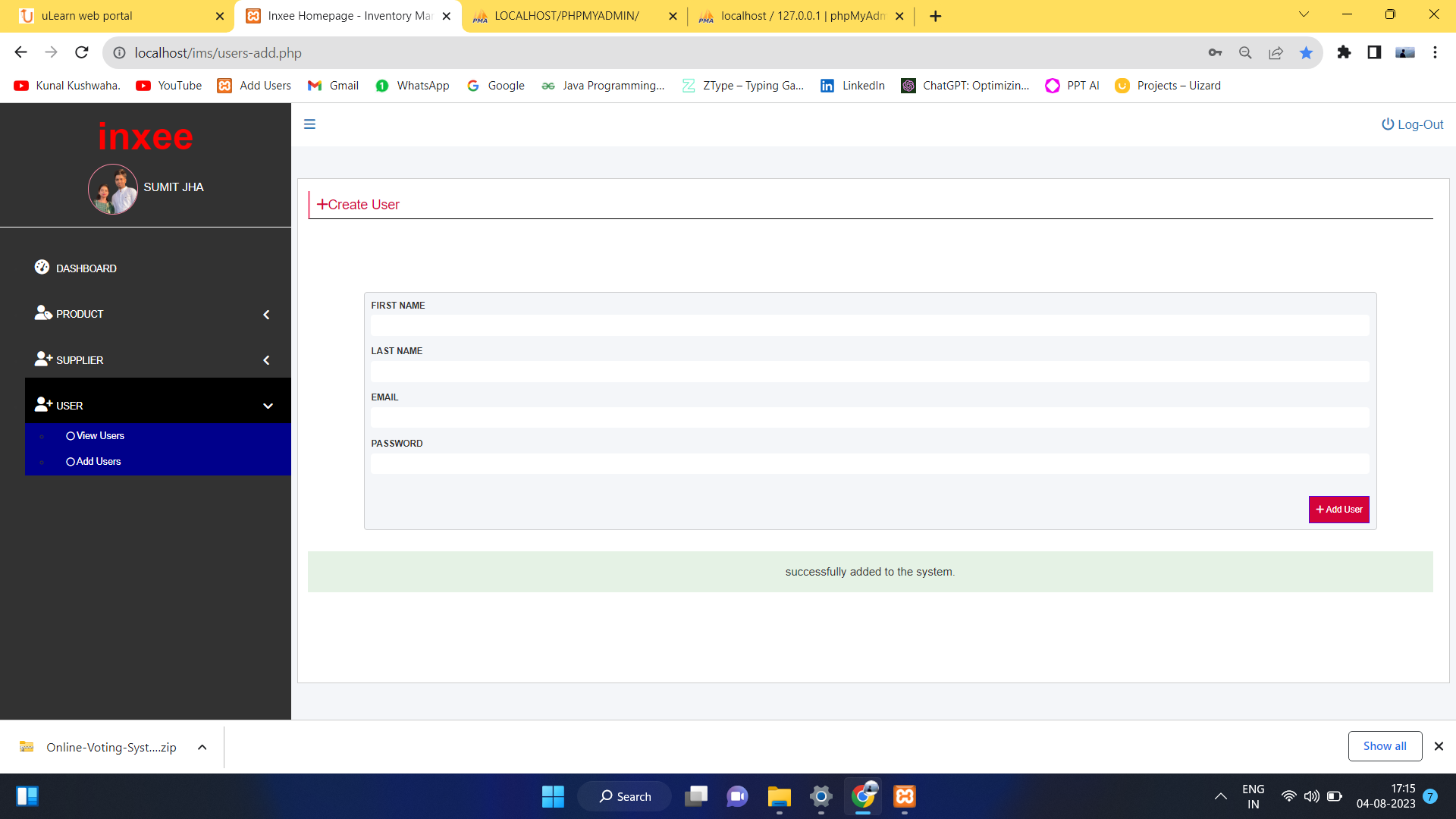Image resolution: width=1456 pixels, height=819 pixels.
Task: Switch to the uLearn web portal tab
Action: [87, 15]
